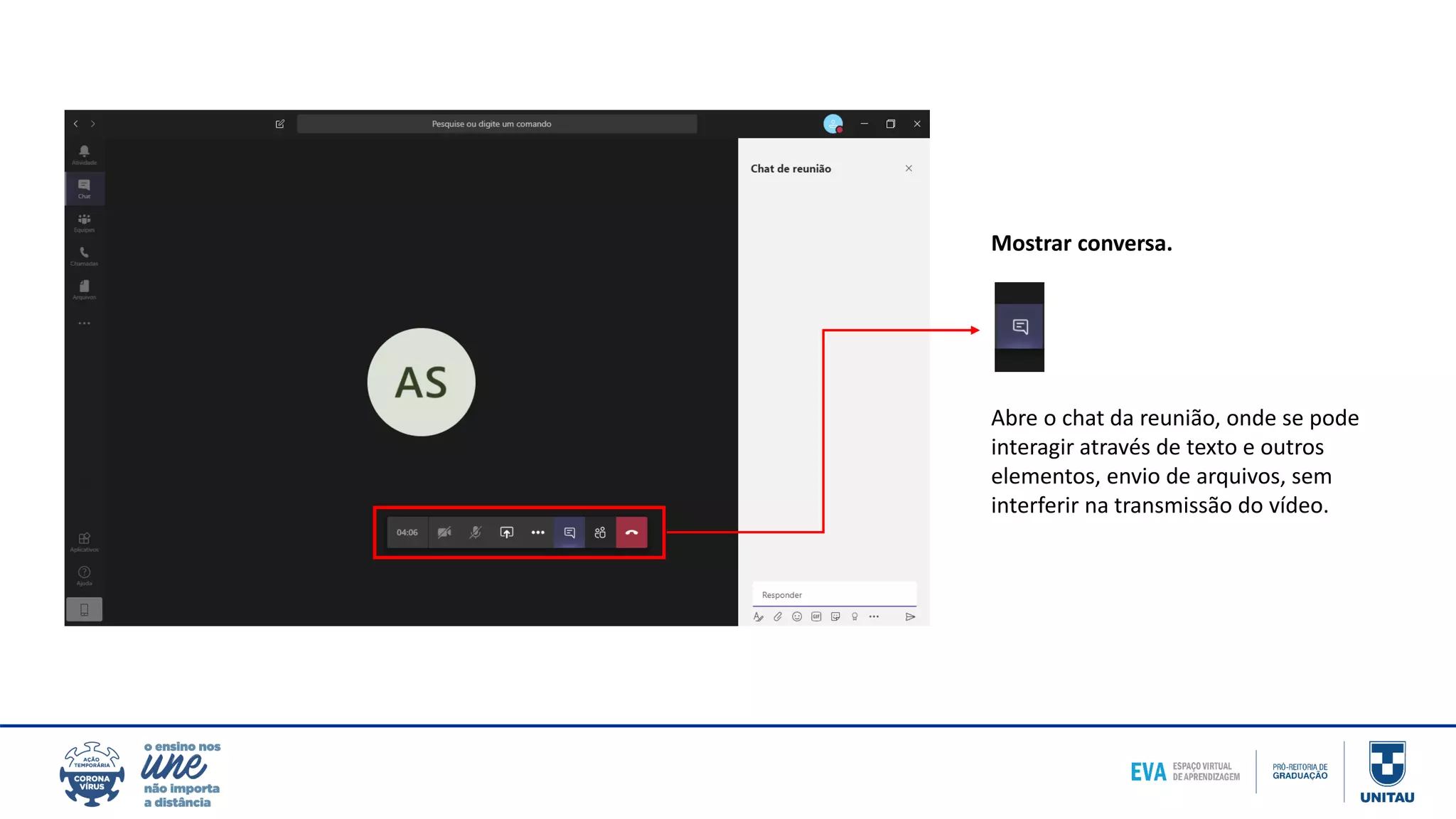Send the chat message
Screen dimensions: 1456x819
click(910, 617)
